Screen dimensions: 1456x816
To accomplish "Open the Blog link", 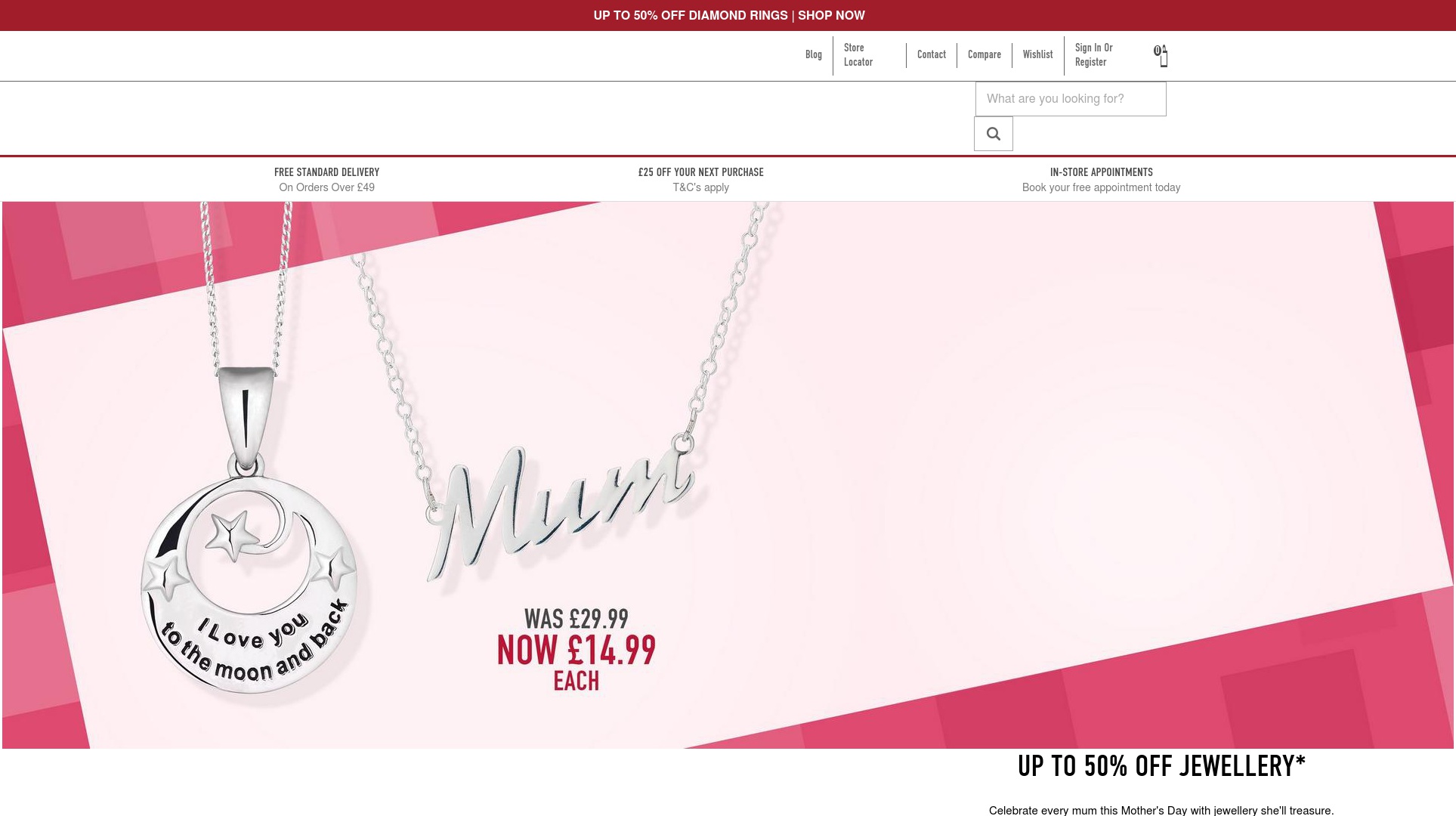I will pyautogui.click(x=813, y=54).
